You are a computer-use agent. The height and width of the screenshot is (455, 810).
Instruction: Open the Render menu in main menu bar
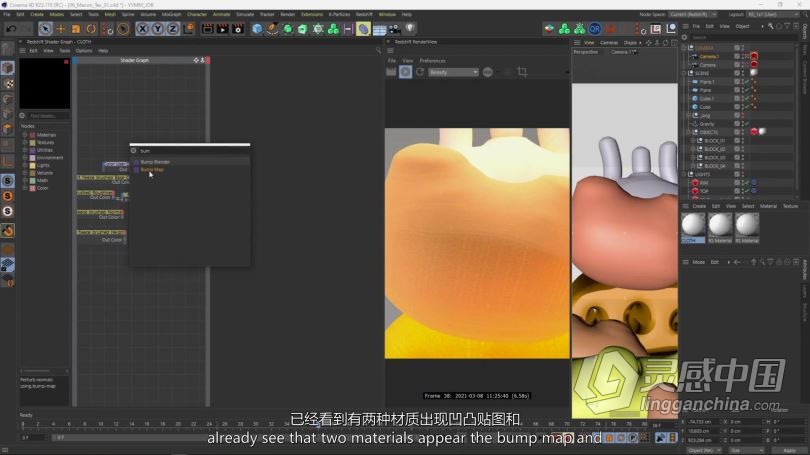(288, 14)
